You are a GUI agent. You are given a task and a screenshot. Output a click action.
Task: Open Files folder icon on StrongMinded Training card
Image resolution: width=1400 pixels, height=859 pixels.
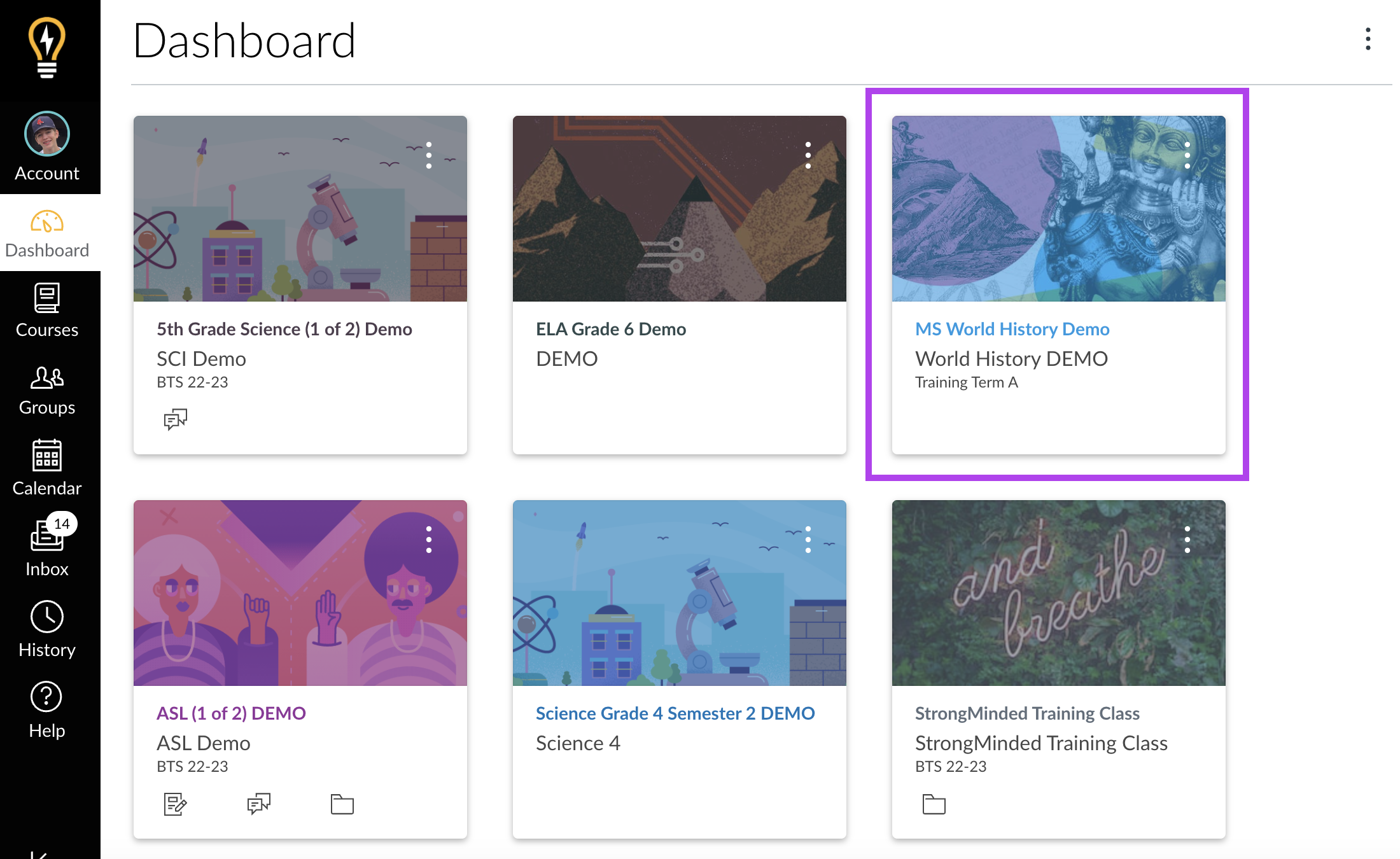tap(934, 804)
